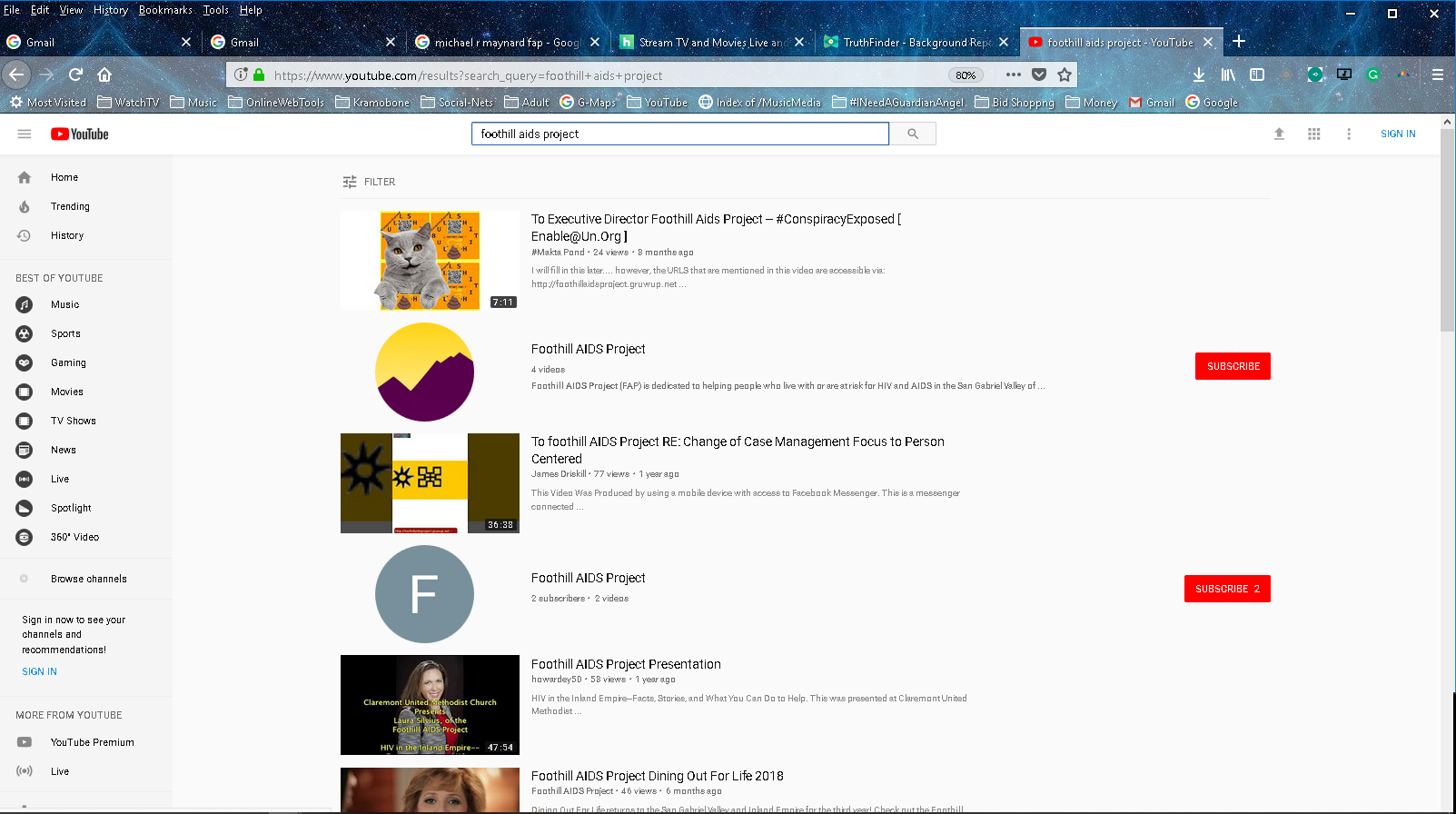Open the Bid Shopping bookmarks folder

tap(1015, 103)
